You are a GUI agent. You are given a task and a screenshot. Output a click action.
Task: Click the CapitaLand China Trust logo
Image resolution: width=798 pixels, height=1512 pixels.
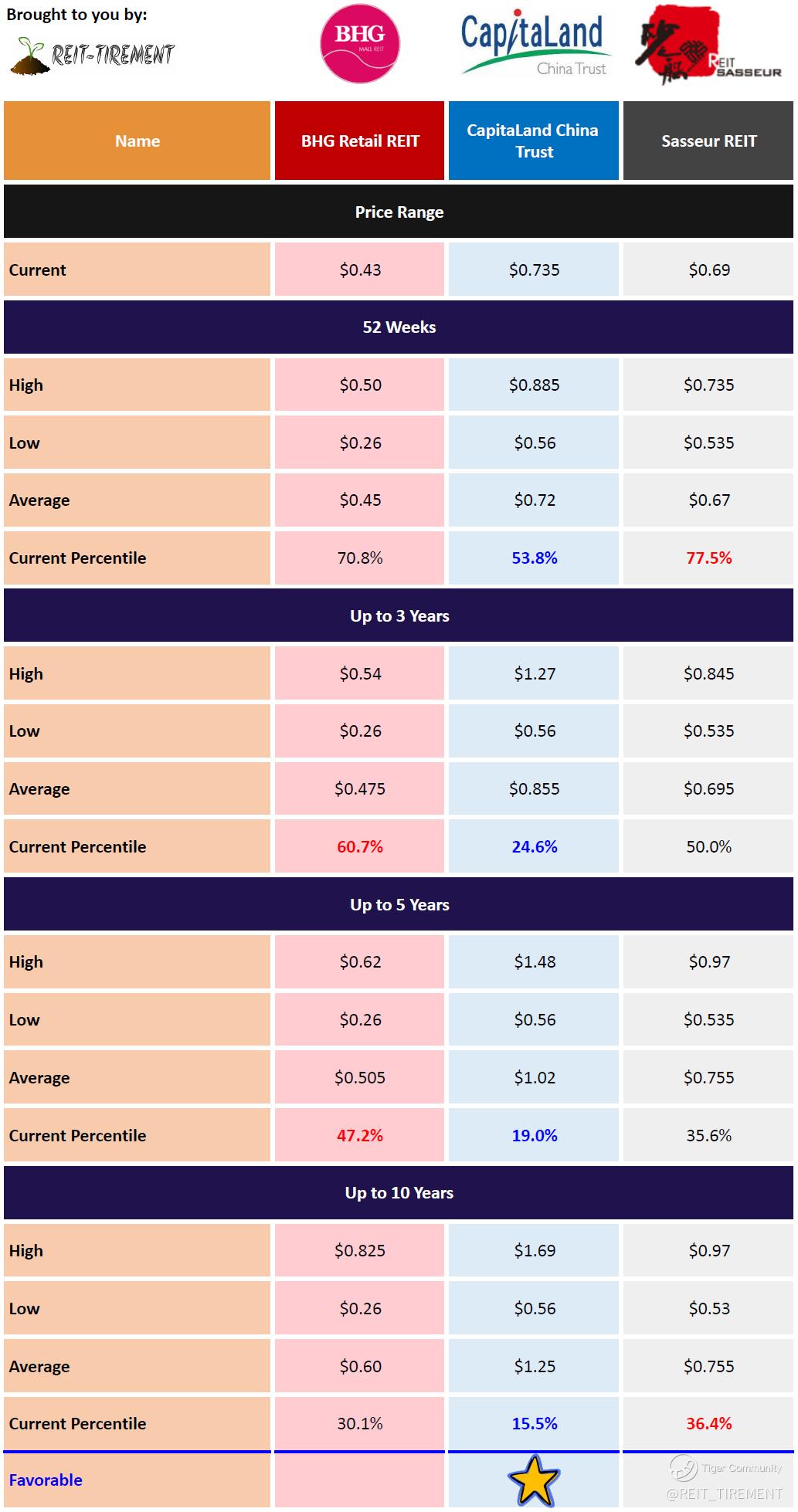tap(533, 45)
